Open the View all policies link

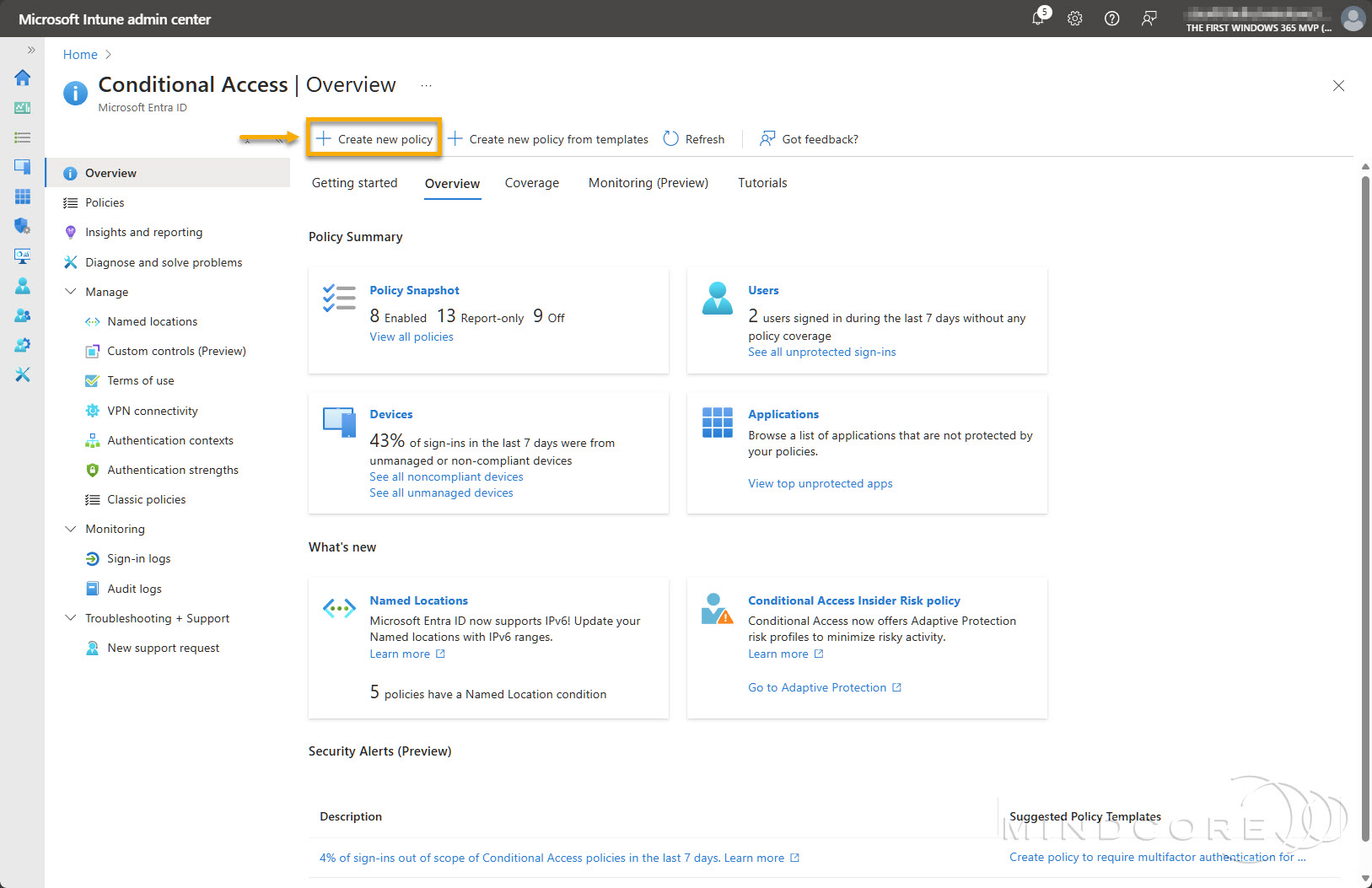click(411, 336)
